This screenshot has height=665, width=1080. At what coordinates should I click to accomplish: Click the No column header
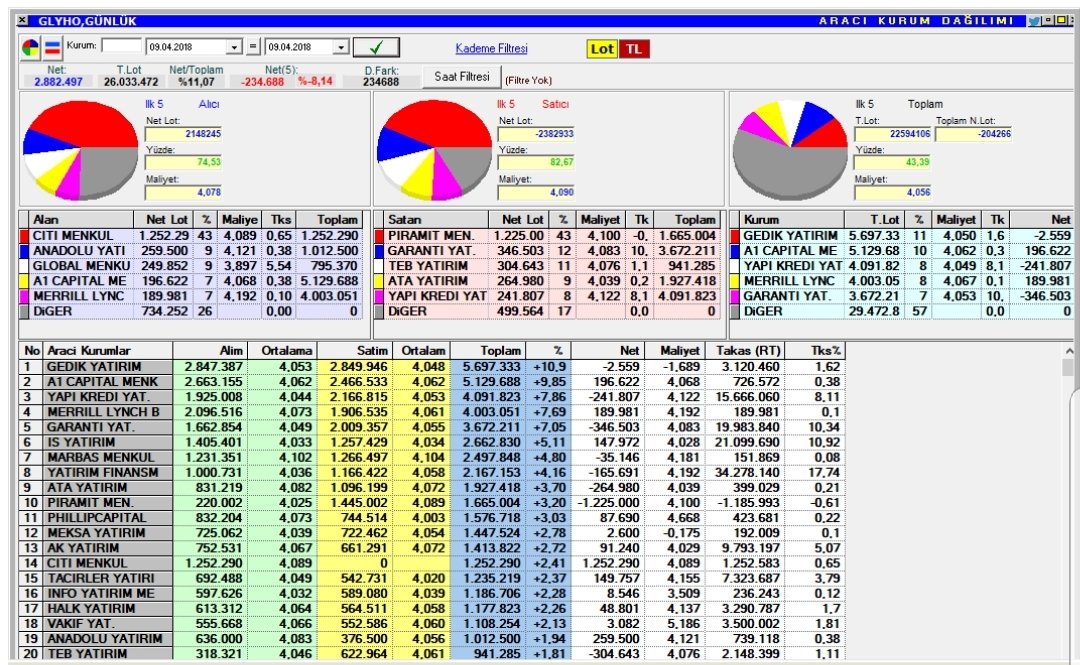click(31, 351)
